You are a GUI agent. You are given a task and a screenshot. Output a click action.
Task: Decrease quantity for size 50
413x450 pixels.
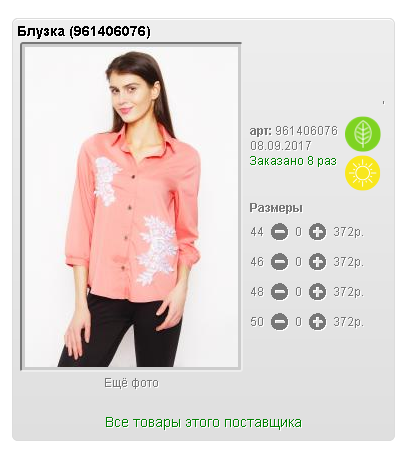point(279,322)
